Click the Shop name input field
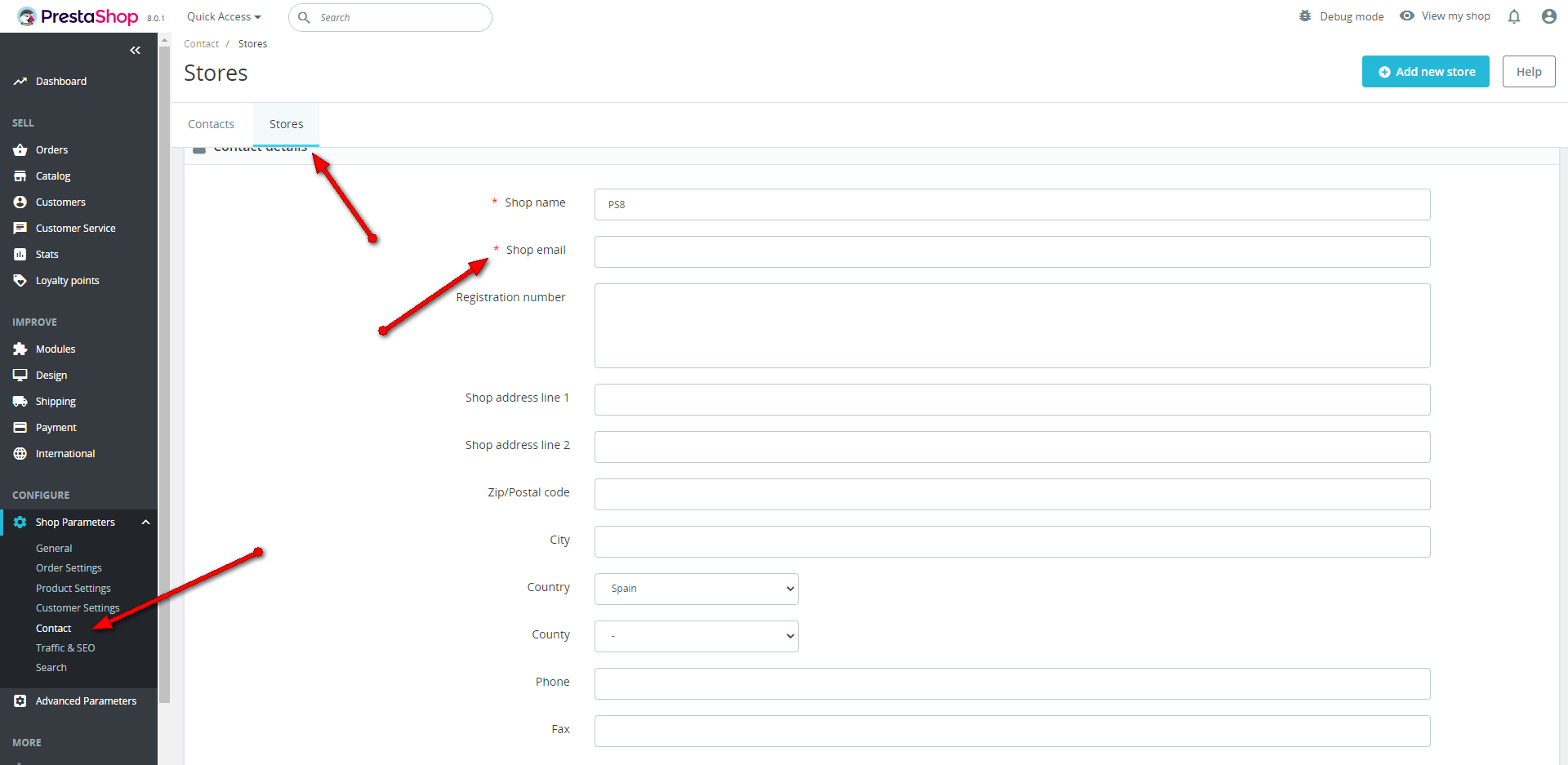Image resolution: width=1568 pixels, height=765 pixels. 1012,205
